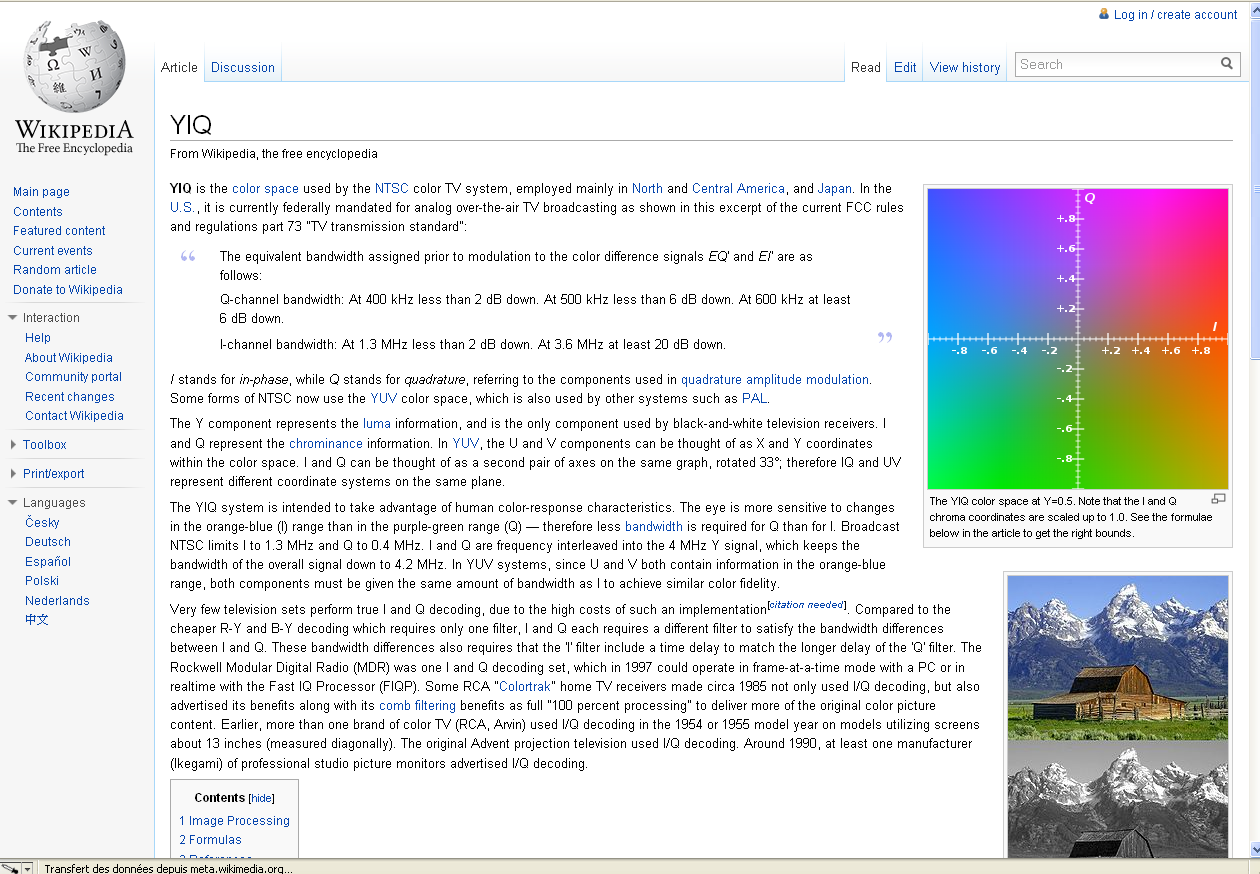Image resolution: width=1260 pixels, height=874 pixels.
Task: Open the Discussion tab
Action: coord(243,68)
